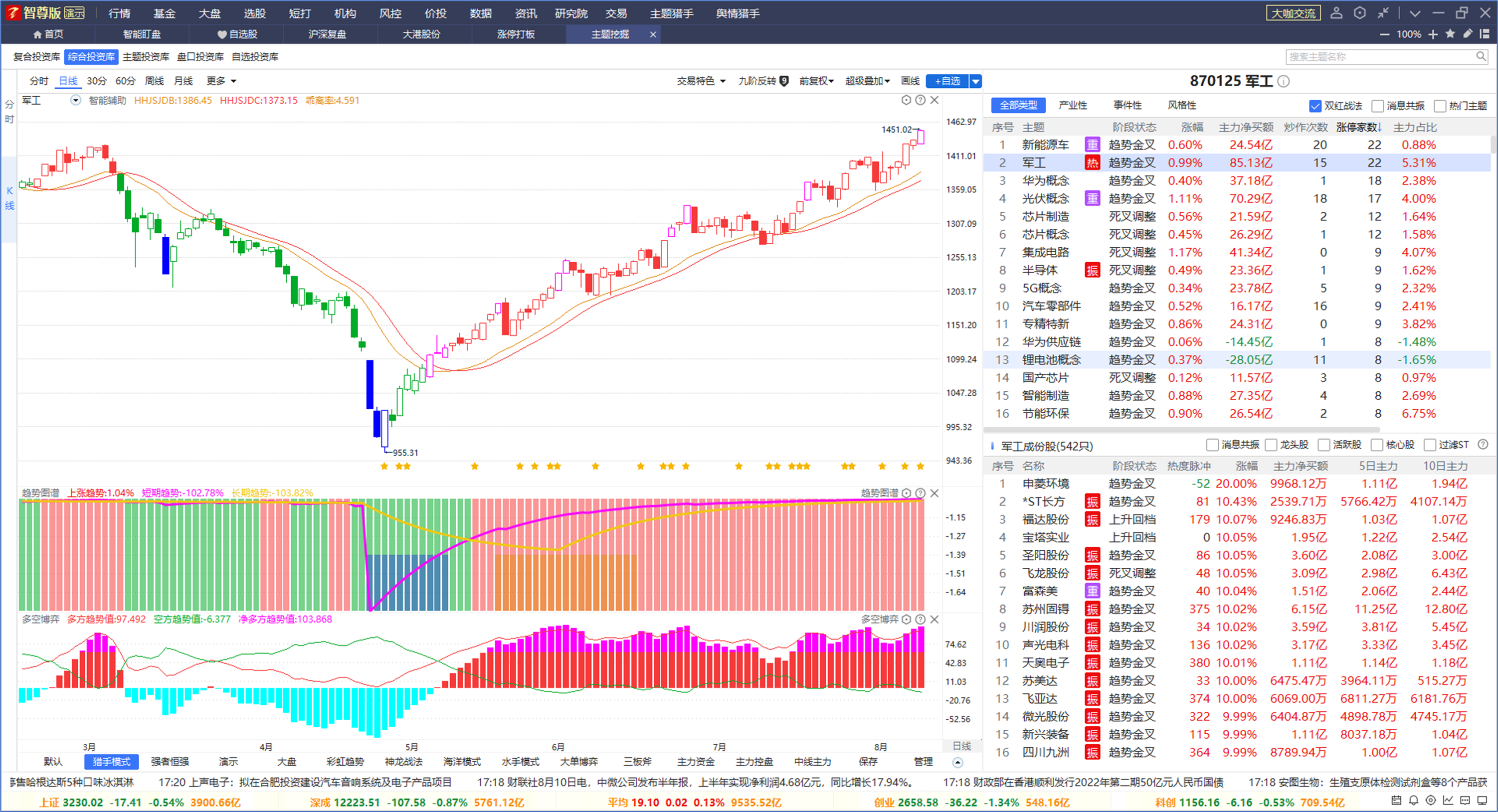Click the settings icon of the main K-line chart
The image size is (1498, 812).
(906, 100)
